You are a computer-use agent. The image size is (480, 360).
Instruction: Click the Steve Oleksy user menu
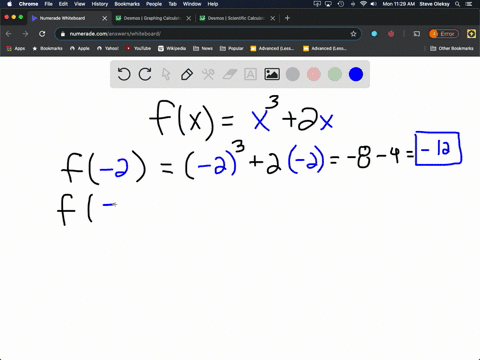coord(434,4)
